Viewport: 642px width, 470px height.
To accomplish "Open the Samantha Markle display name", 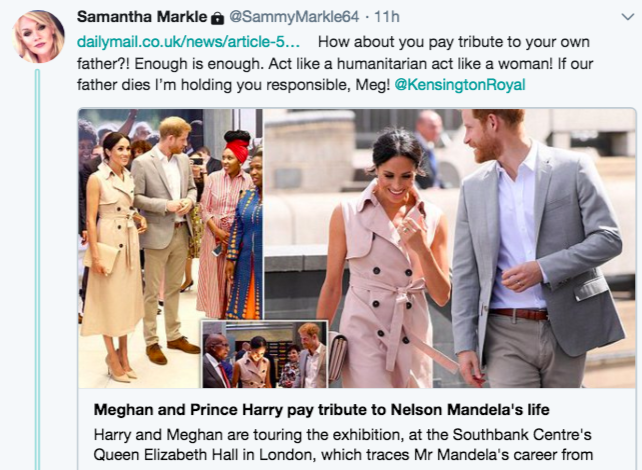I will (141, 18).
